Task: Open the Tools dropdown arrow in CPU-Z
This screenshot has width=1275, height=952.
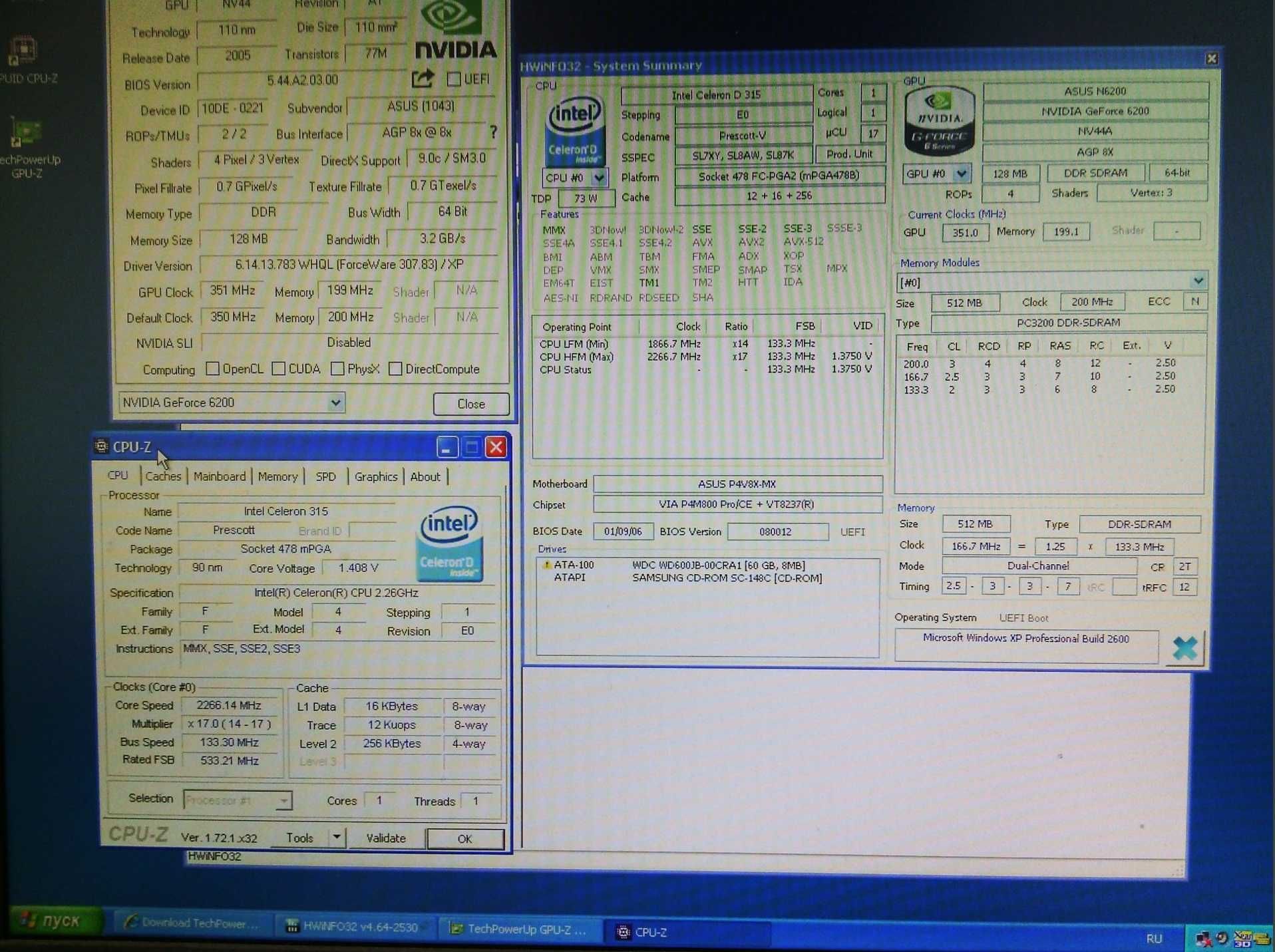Action: 337,838
